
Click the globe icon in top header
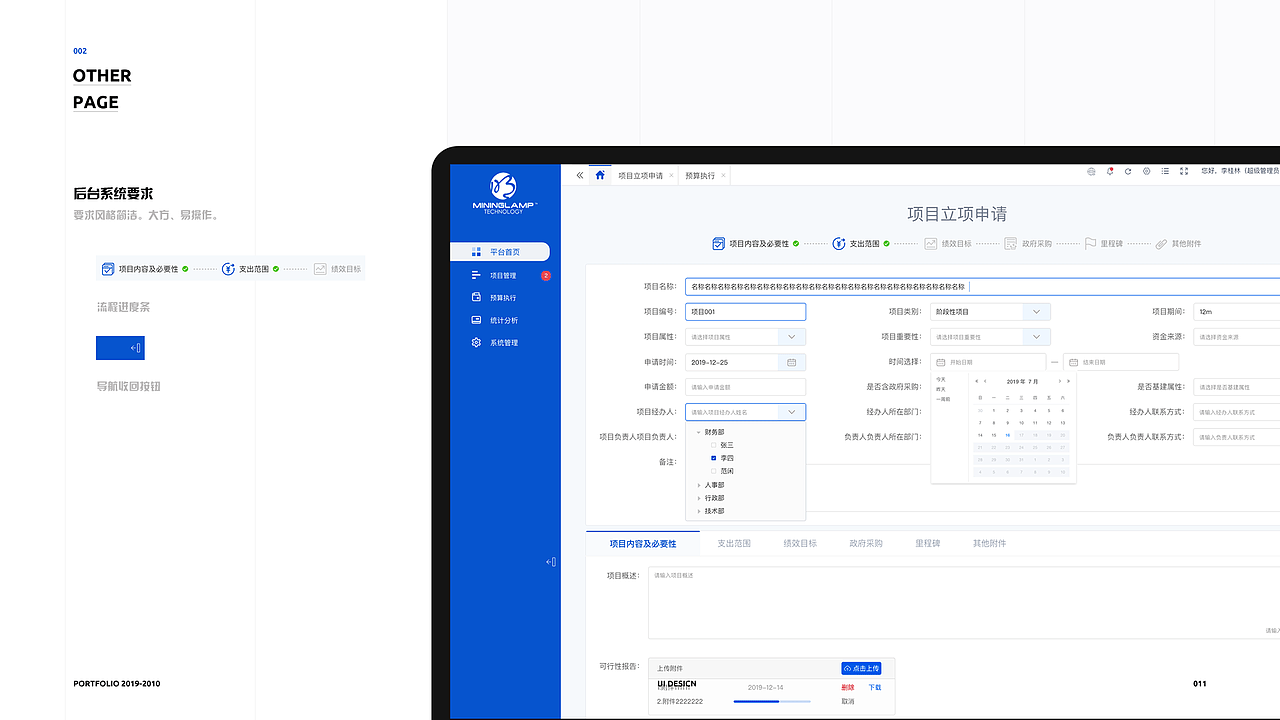[1091, 171]
